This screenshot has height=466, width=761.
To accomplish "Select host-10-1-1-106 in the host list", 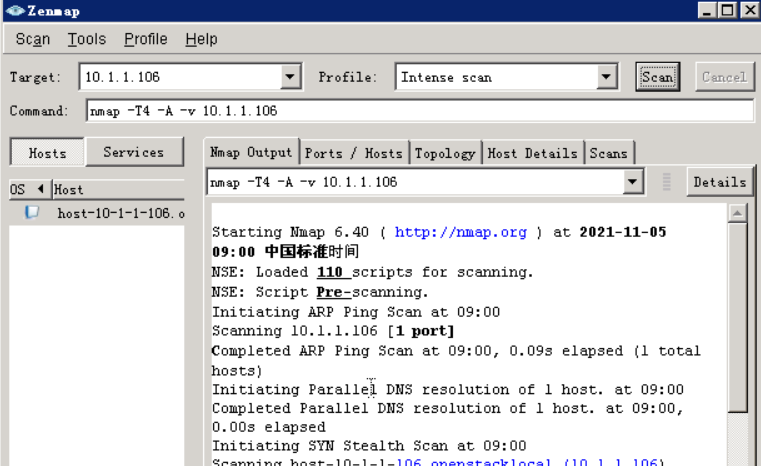I will (x=121, y=213).
